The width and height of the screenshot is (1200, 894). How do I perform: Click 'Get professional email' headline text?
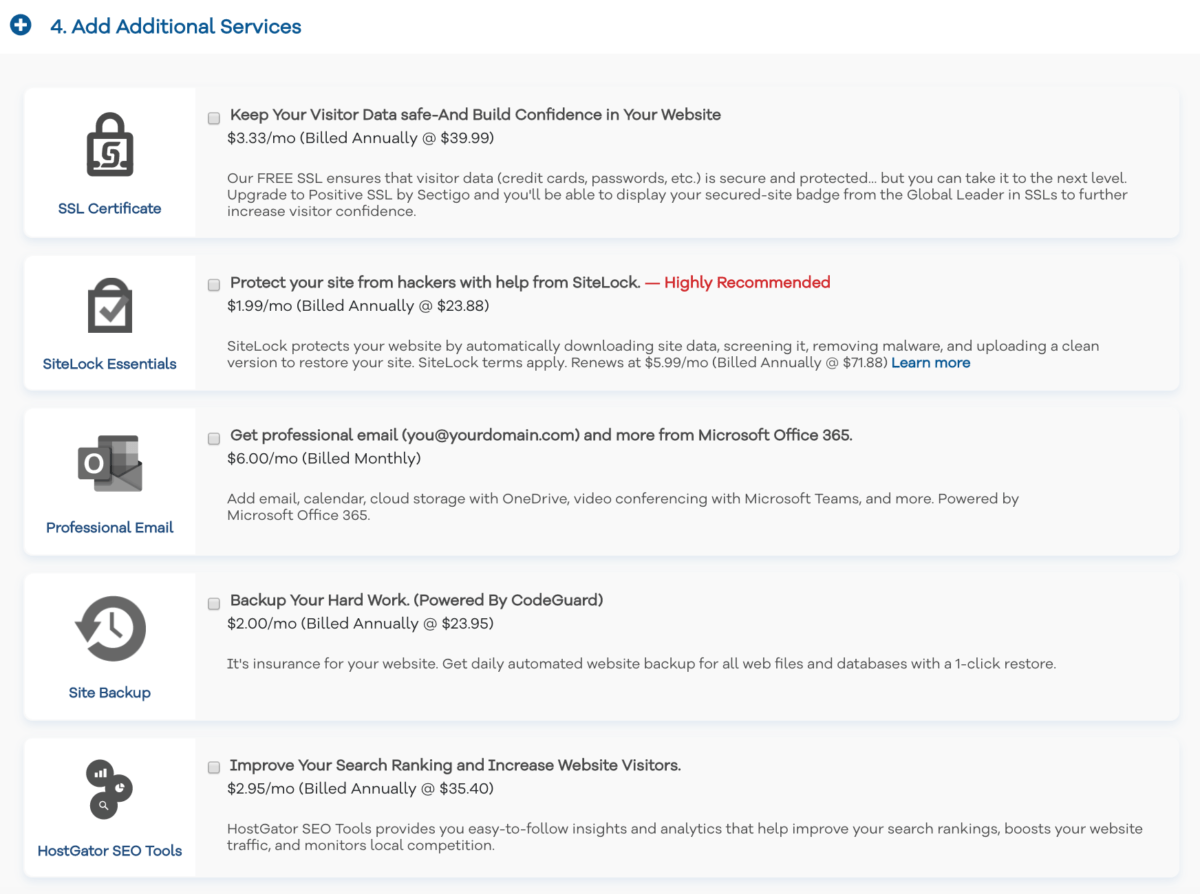point(541,435)
